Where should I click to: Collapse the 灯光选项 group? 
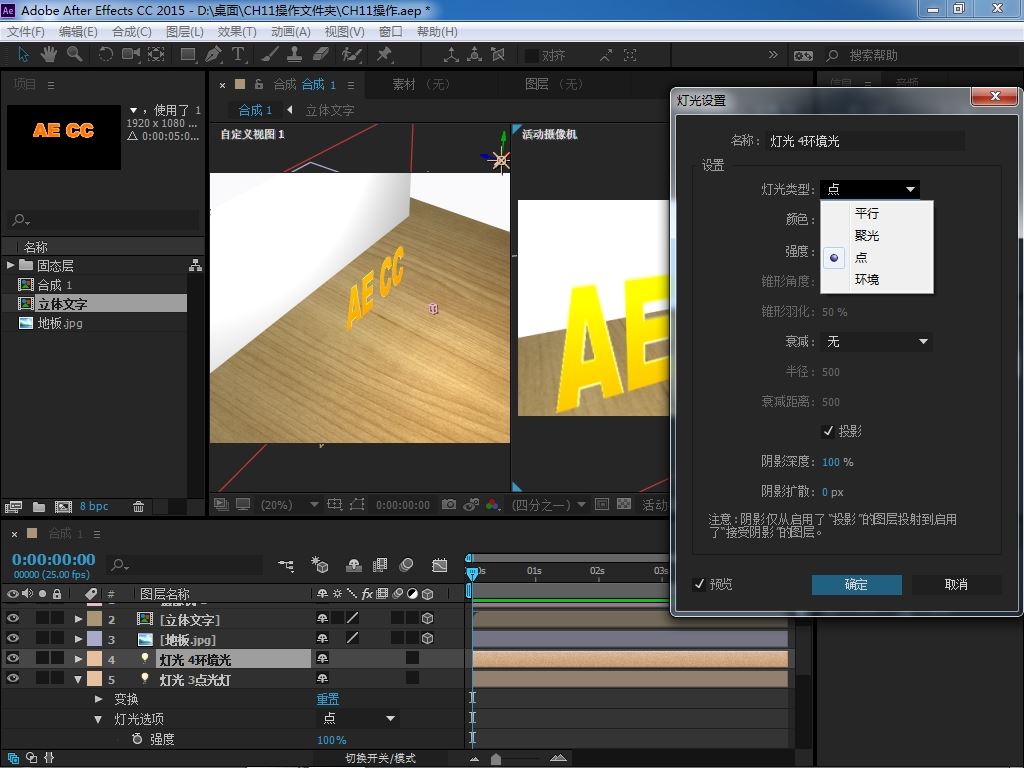point(98,719)
